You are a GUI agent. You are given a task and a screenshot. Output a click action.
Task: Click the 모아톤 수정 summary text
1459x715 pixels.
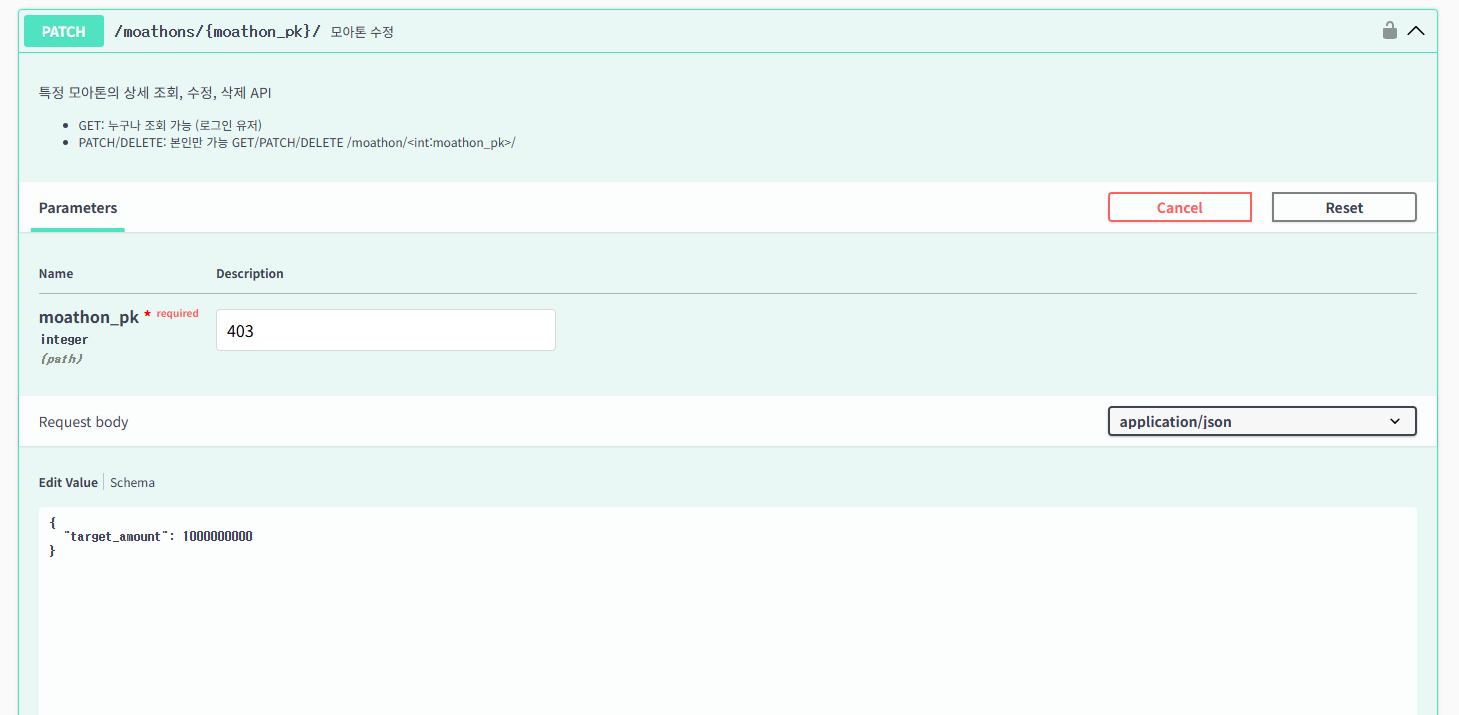pos(362,32)
